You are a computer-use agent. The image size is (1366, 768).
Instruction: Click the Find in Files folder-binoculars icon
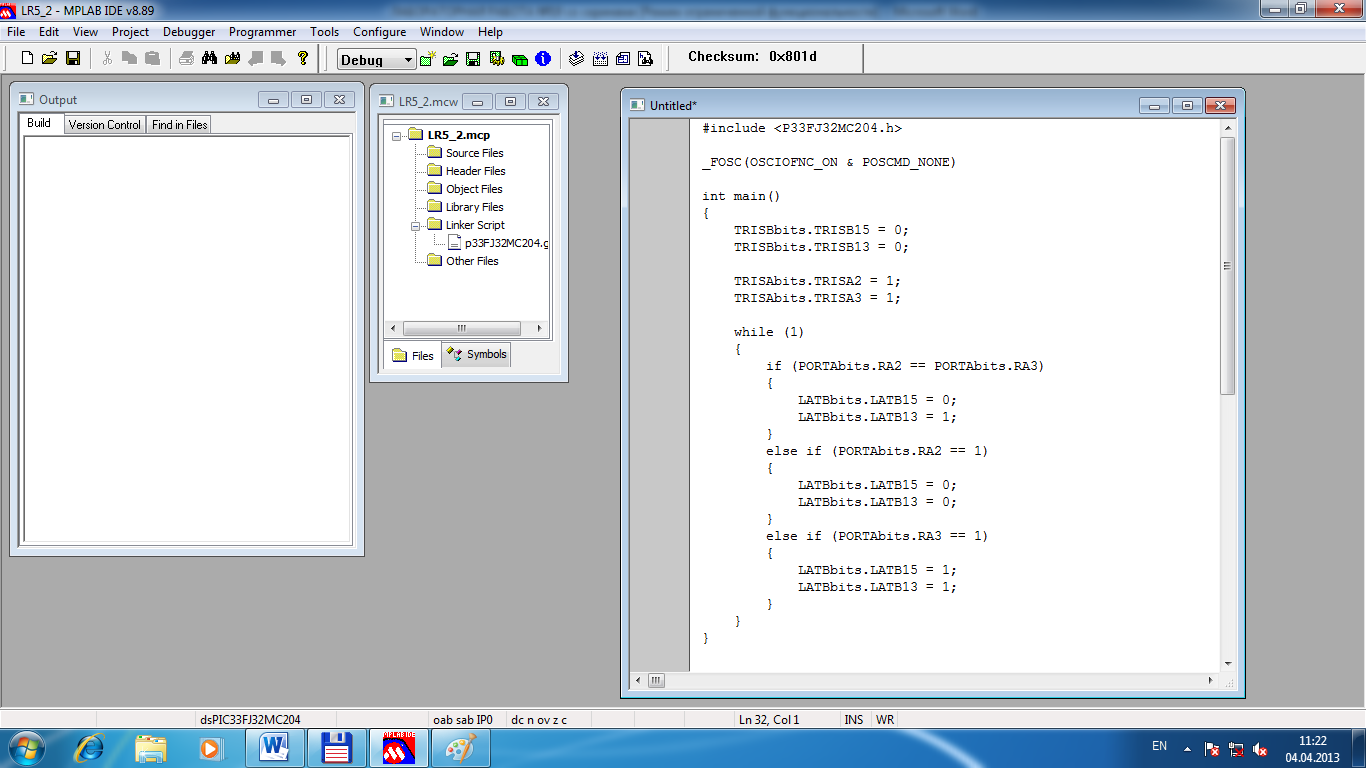(x=232, y=58)
